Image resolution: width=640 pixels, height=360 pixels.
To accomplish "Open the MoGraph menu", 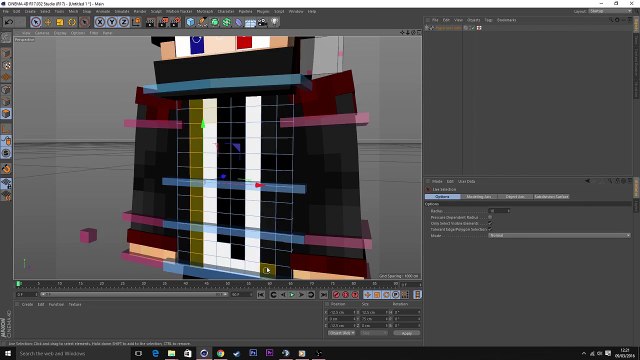I will 204,11.
